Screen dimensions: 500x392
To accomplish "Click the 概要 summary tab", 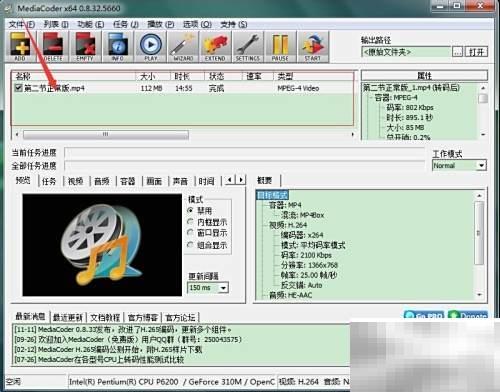I will pos(265,180).
